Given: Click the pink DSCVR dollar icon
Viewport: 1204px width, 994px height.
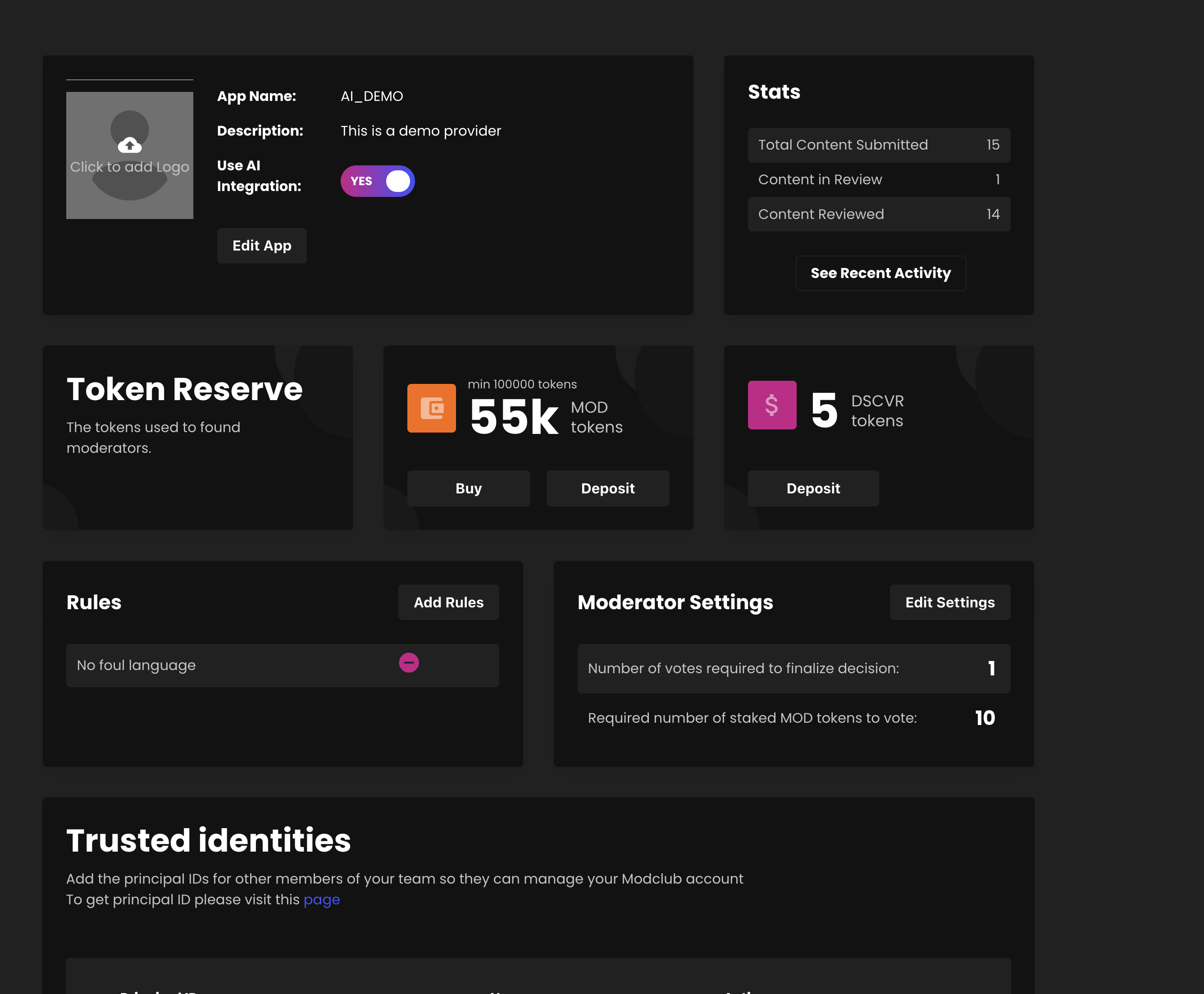Looking at the screenshot, I should click(x=771, y=405).
